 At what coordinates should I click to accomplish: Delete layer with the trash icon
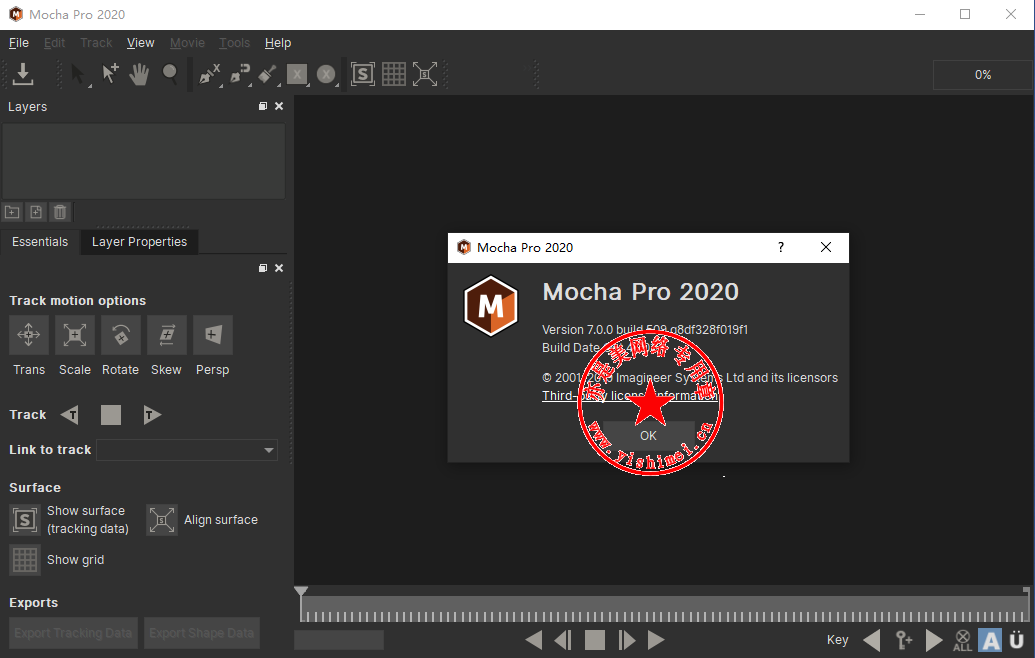60,212
